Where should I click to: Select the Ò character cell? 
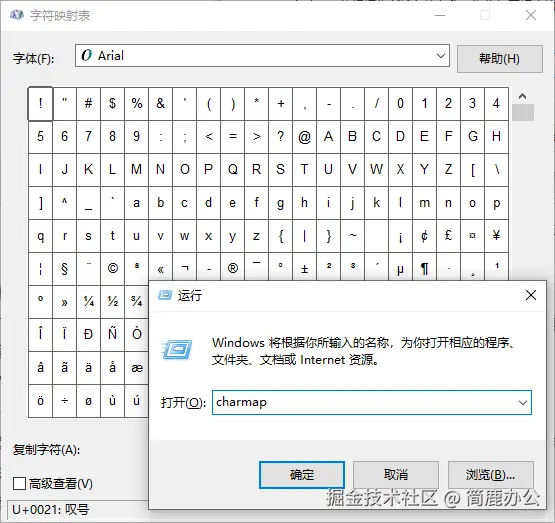coord(137,334)
